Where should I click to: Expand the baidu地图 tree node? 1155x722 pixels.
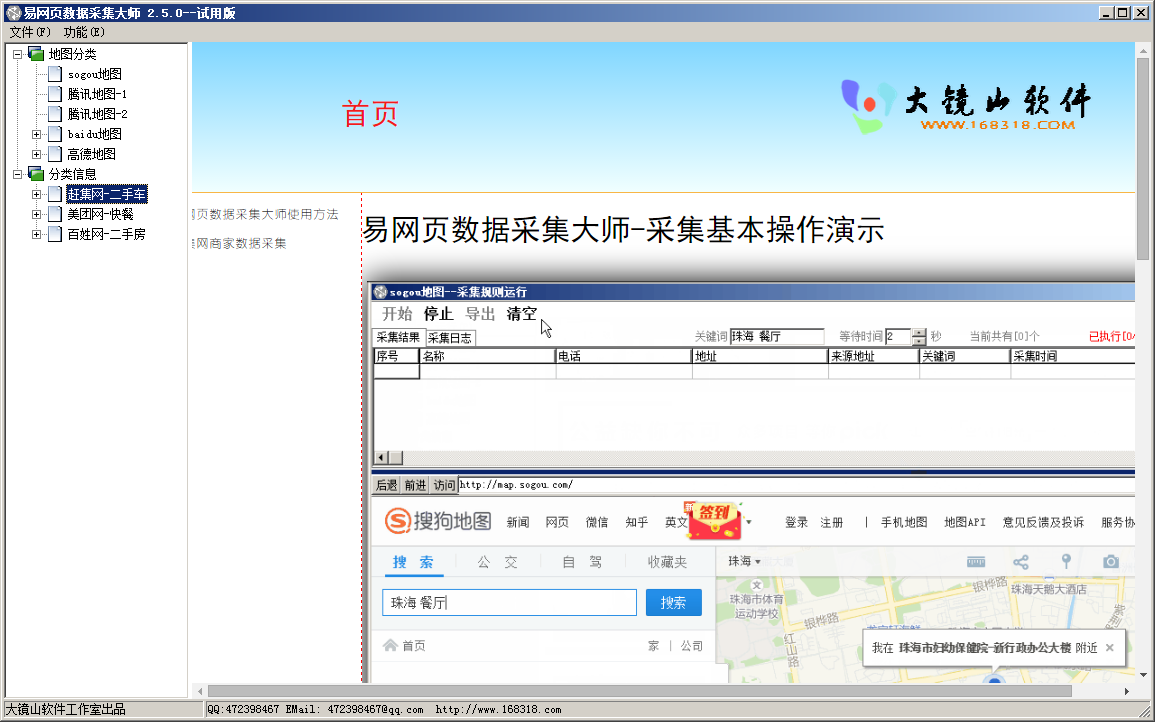[x=37, y=134]
